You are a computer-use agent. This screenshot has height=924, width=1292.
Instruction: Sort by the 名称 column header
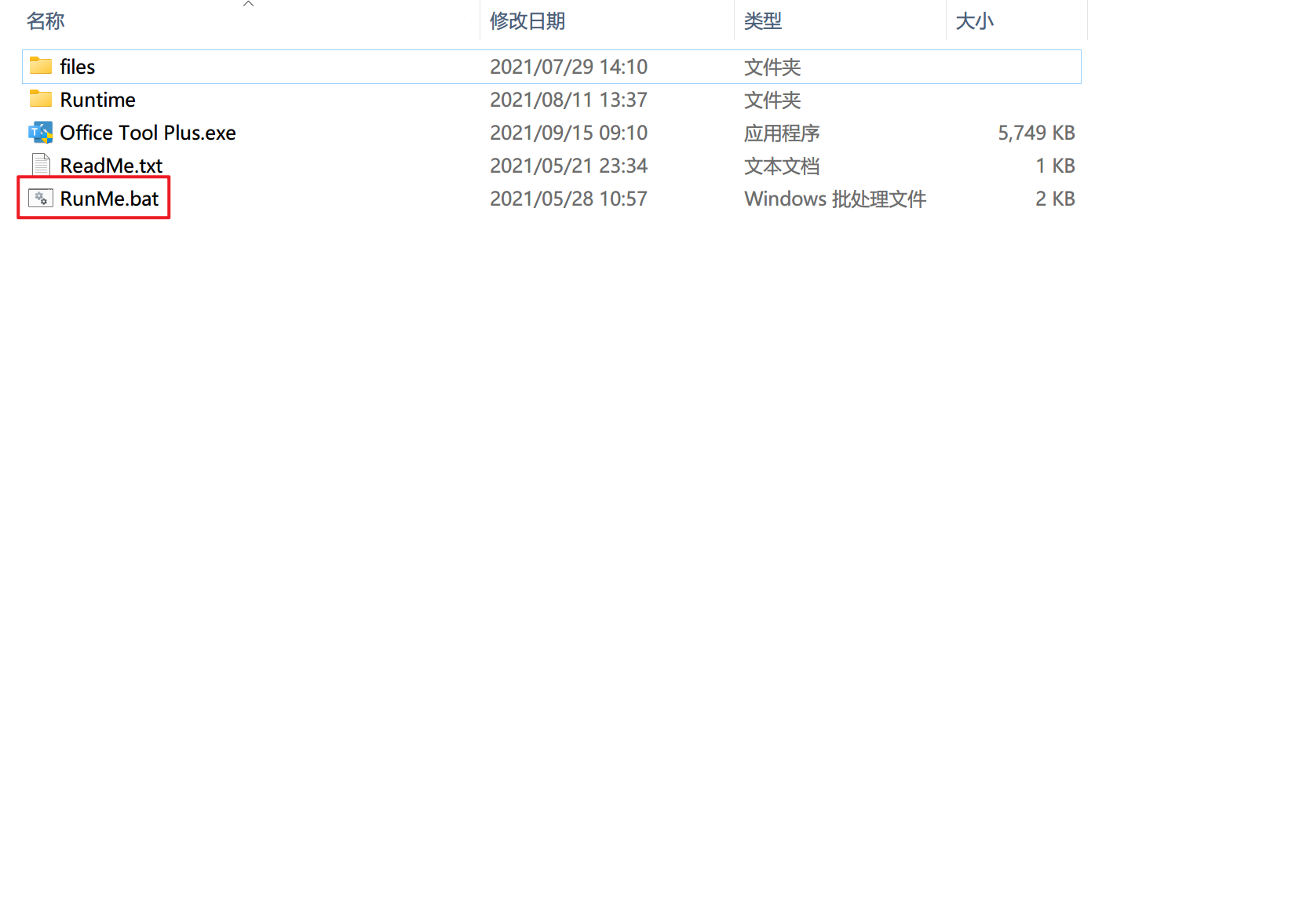pyautogui.click(x=46, y=21)
